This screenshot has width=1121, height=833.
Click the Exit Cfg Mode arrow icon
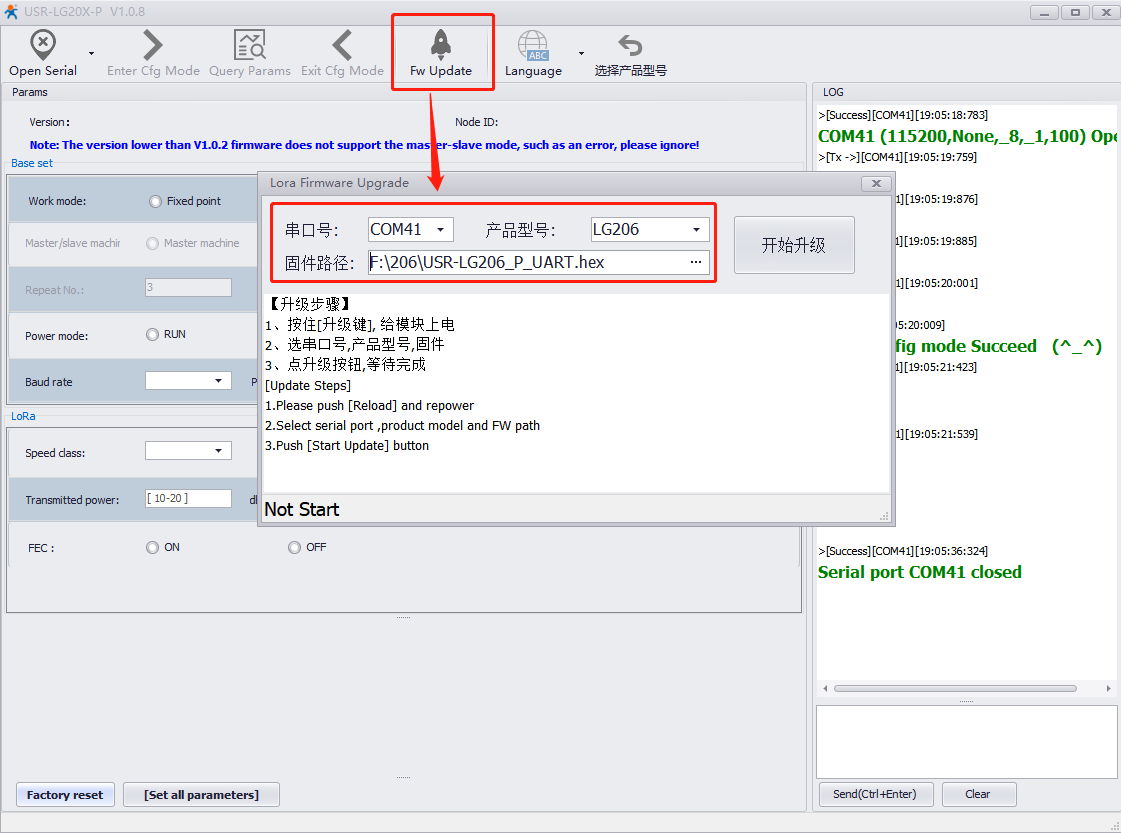[342, 45]
